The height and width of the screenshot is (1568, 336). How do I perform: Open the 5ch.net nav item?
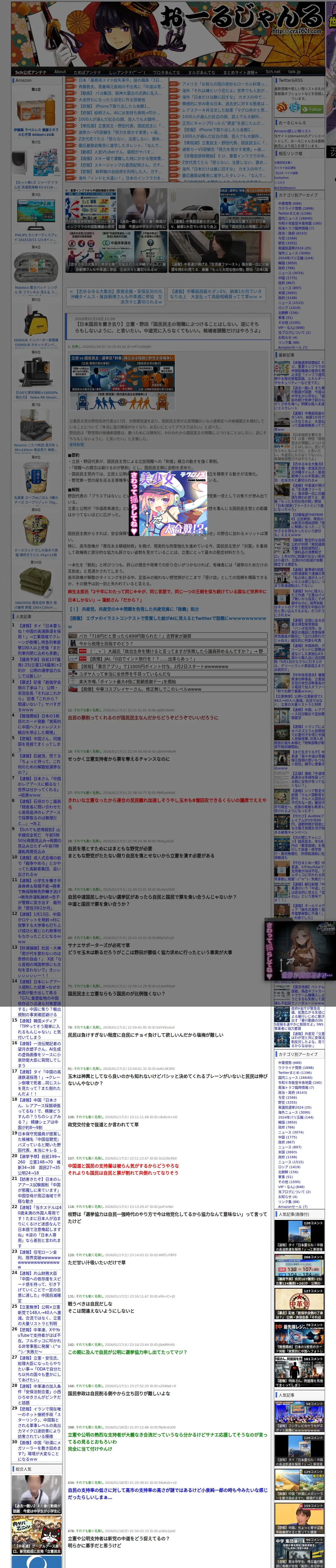[x=273, y=72]
